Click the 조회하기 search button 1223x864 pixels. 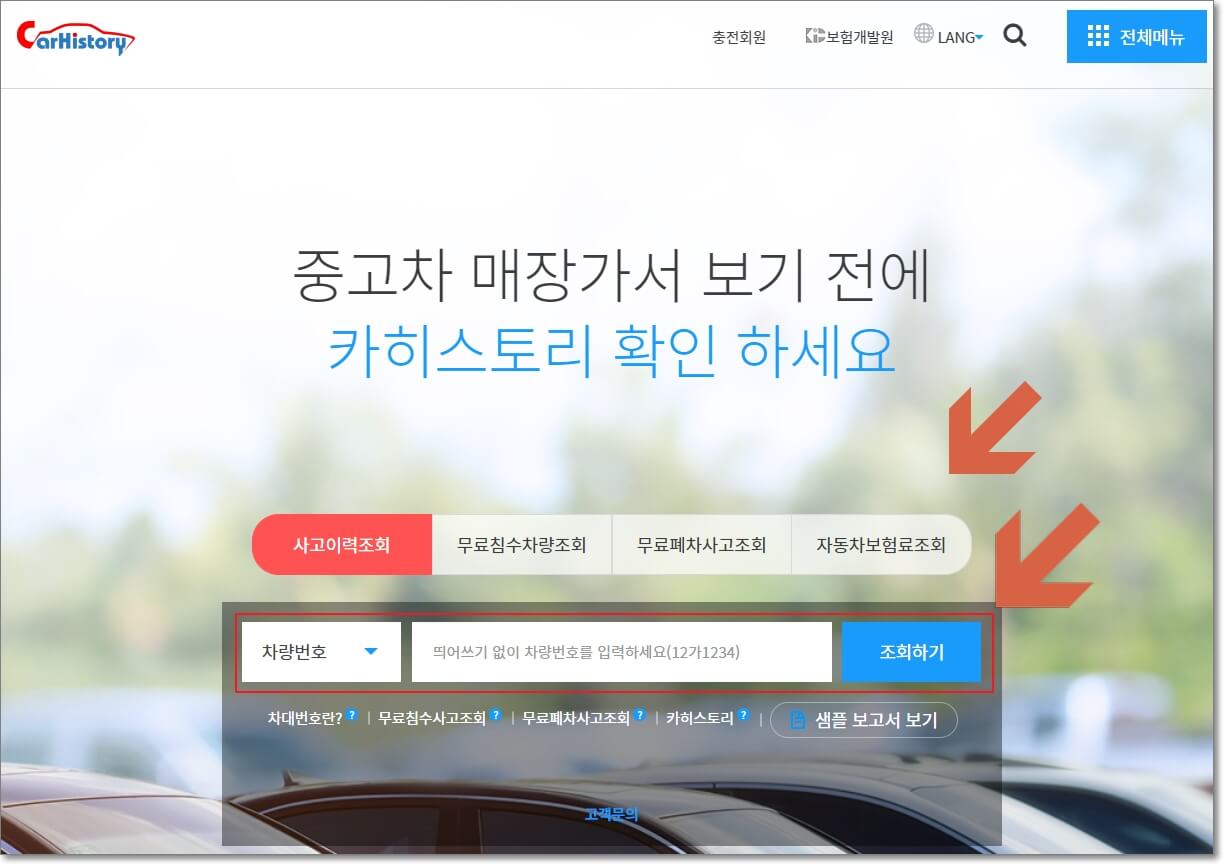[911, 652]
